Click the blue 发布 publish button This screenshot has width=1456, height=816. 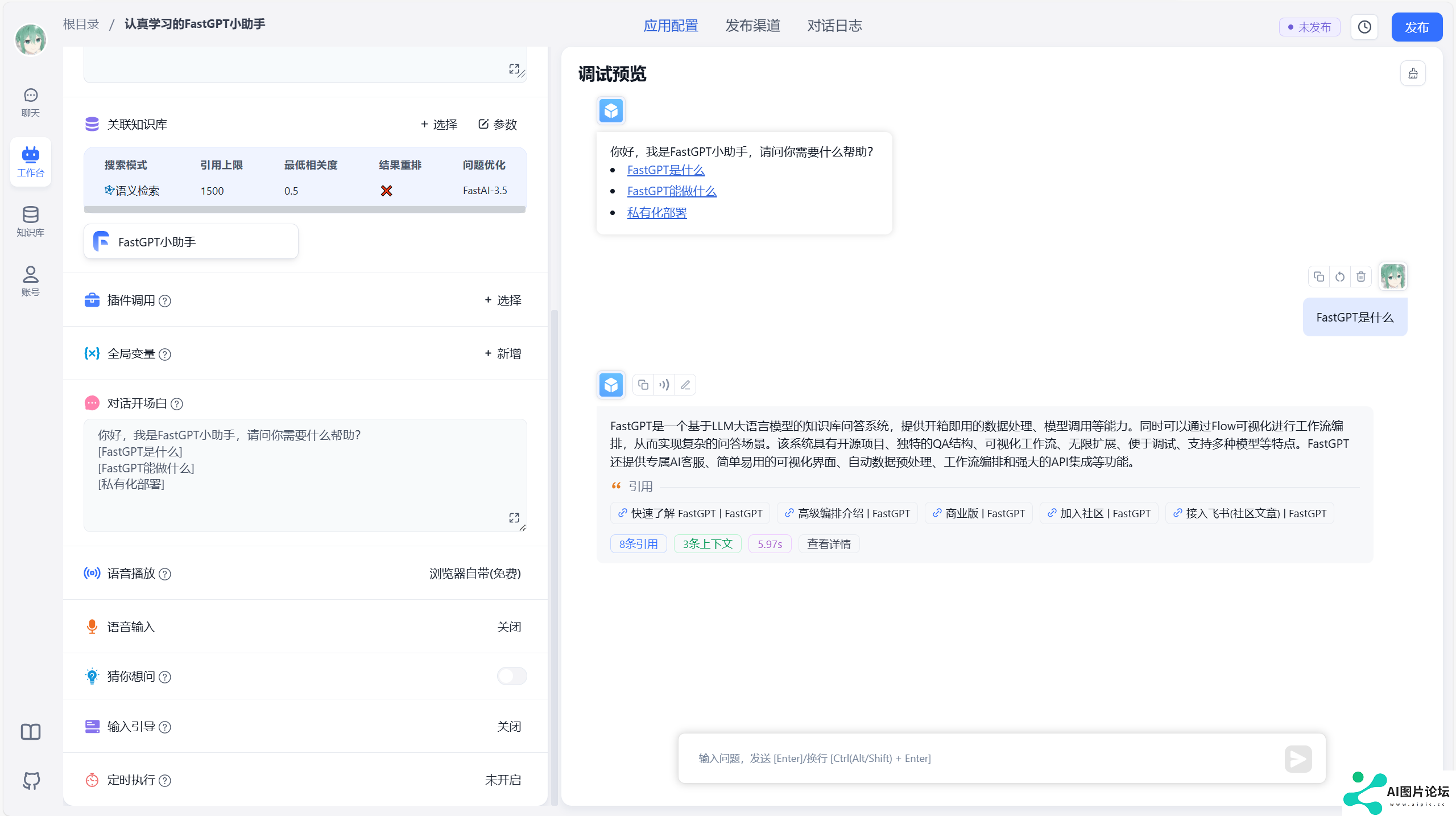[1417, 27]
